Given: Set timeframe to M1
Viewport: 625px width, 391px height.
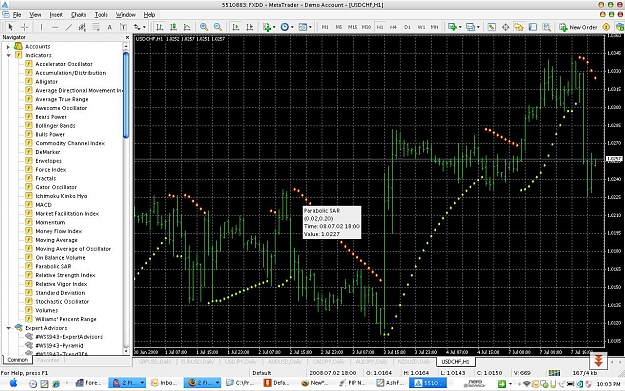Looking at the screenshot, I should click(325, 27).
